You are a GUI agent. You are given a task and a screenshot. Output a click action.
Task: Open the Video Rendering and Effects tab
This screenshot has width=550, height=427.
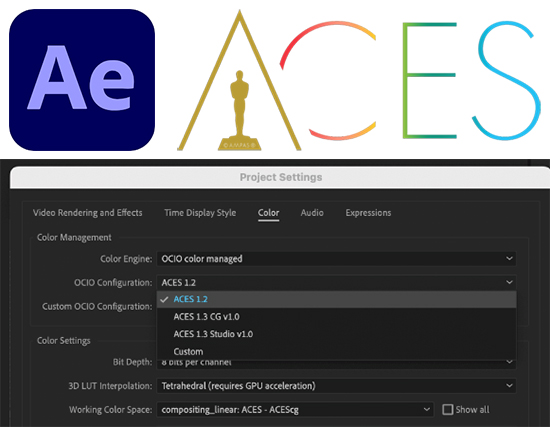(x=87, y=213)
